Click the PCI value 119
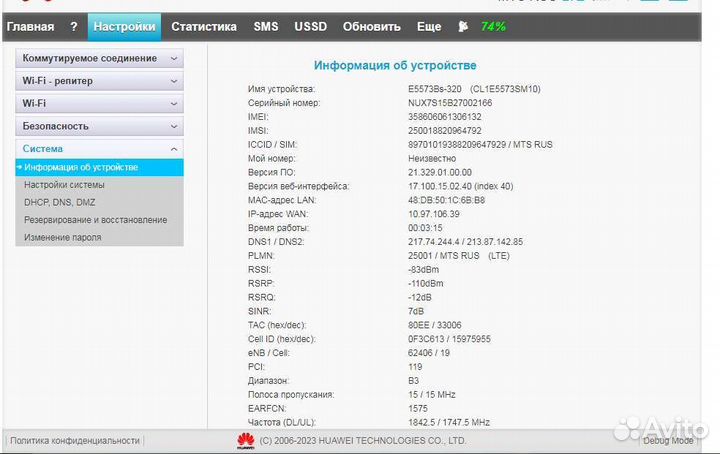 pos(415,367)
